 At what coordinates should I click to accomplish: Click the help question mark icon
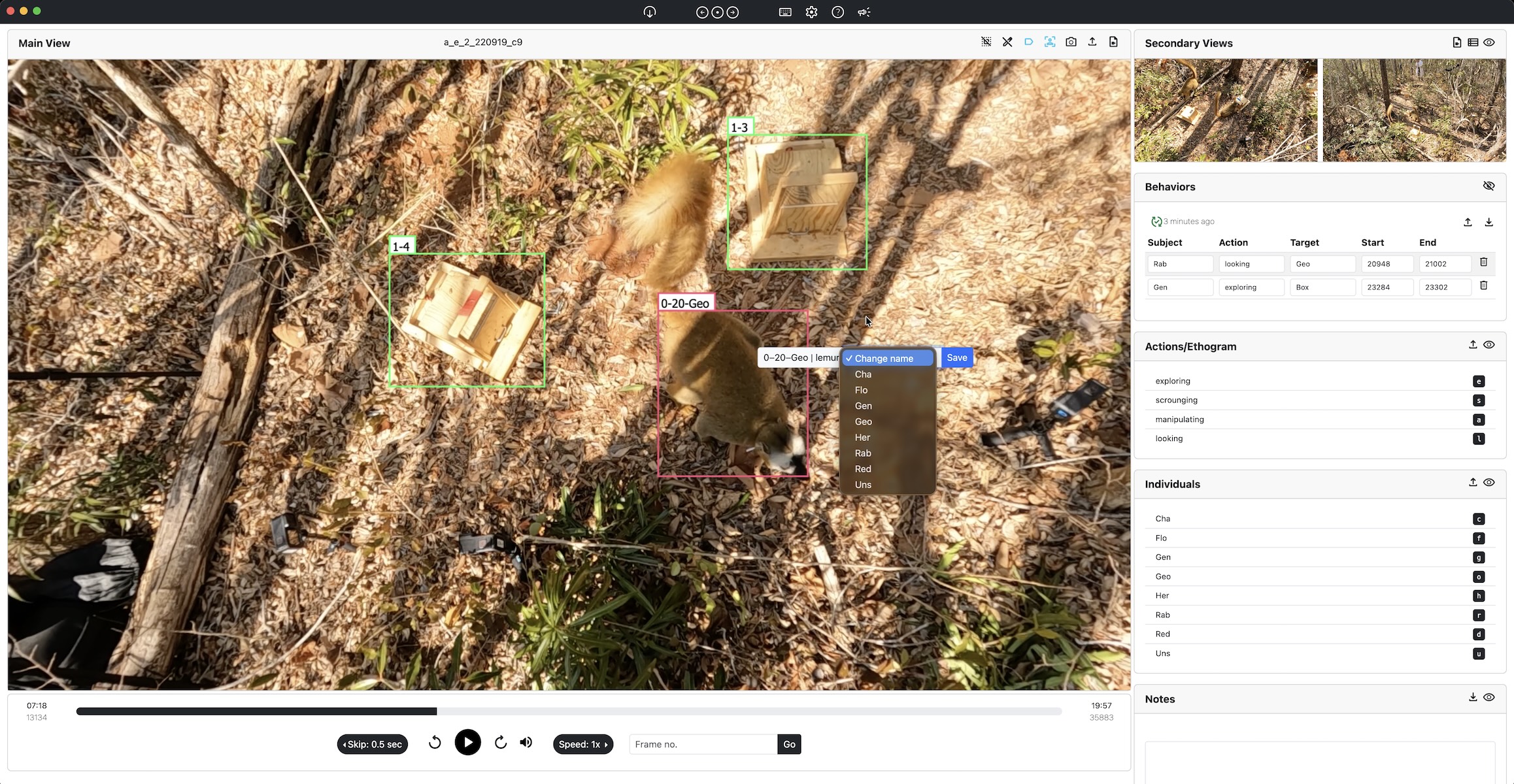coord(837,12)
